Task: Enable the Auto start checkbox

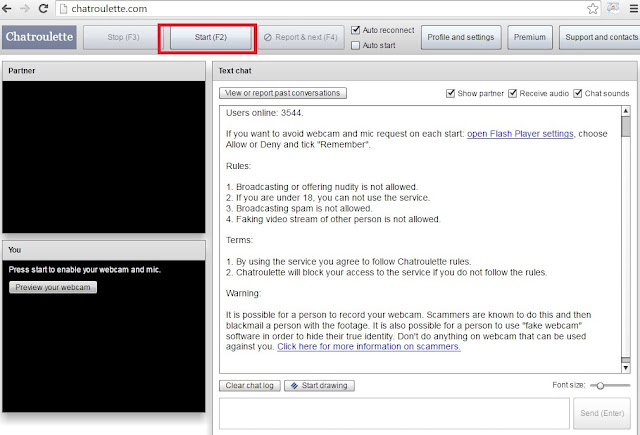Action: [356, 45]
